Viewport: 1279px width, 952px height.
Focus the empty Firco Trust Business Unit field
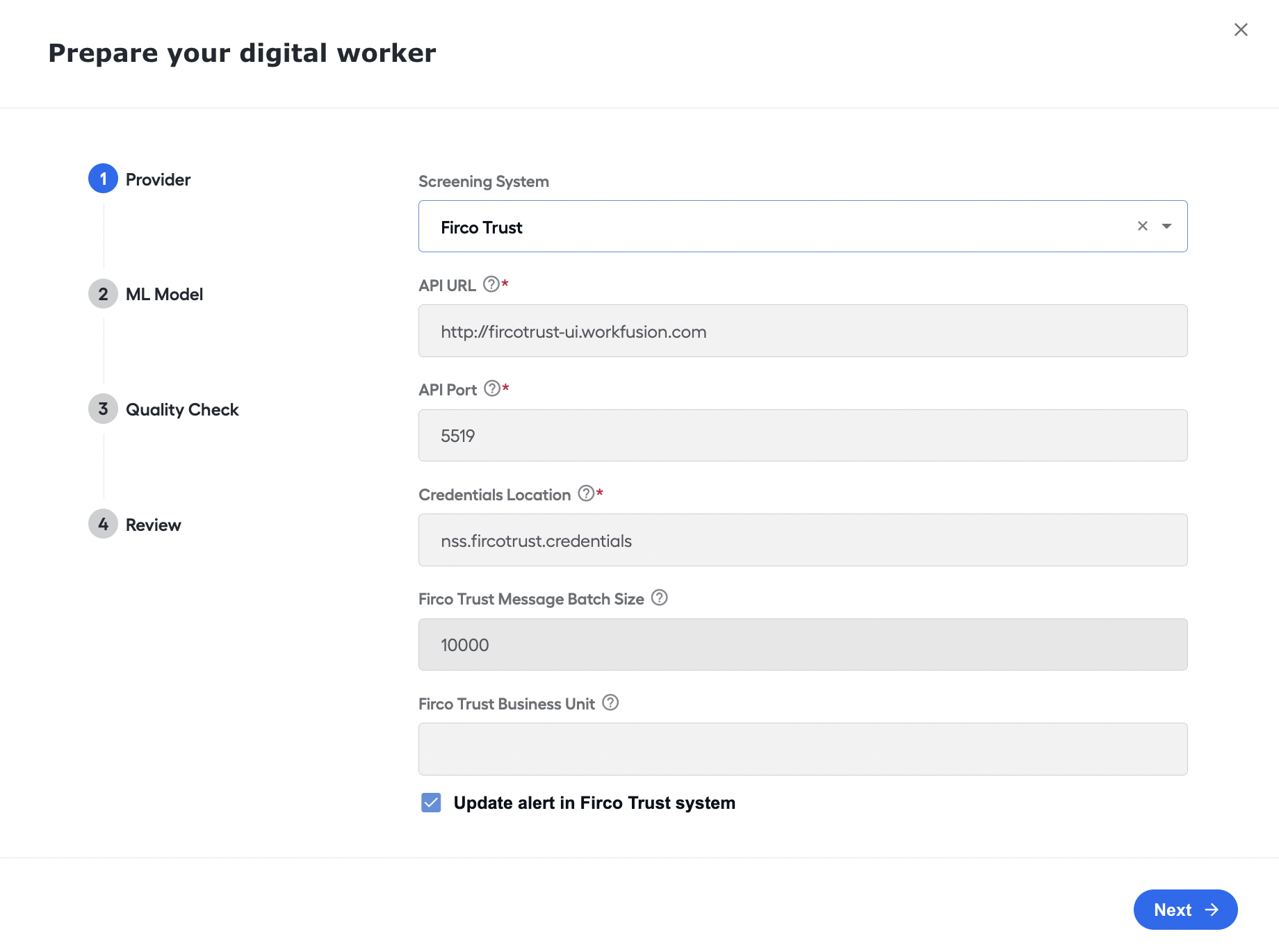point(803,749)
